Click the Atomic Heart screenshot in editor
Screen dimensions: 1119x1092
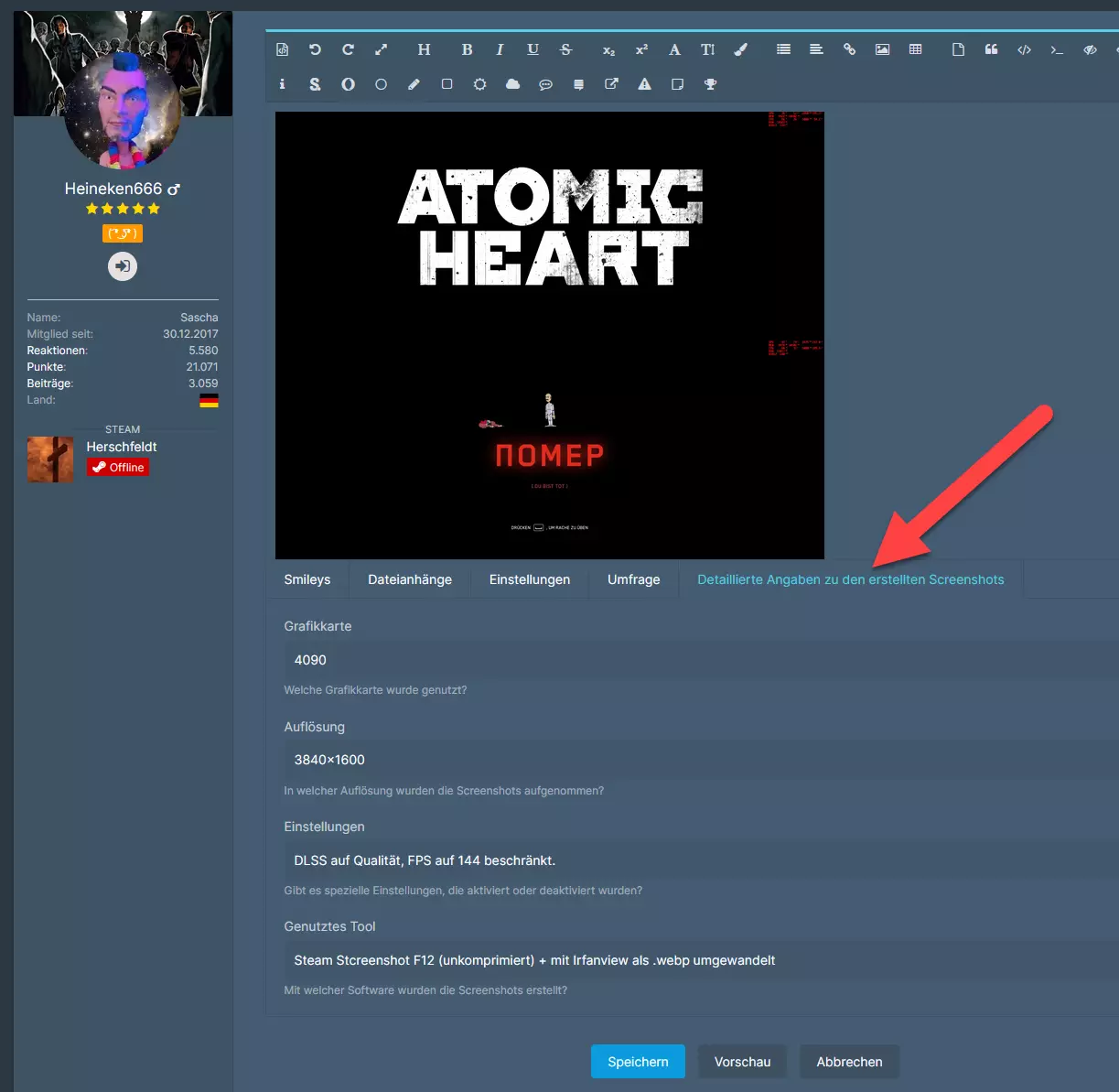tap(550, 335)
